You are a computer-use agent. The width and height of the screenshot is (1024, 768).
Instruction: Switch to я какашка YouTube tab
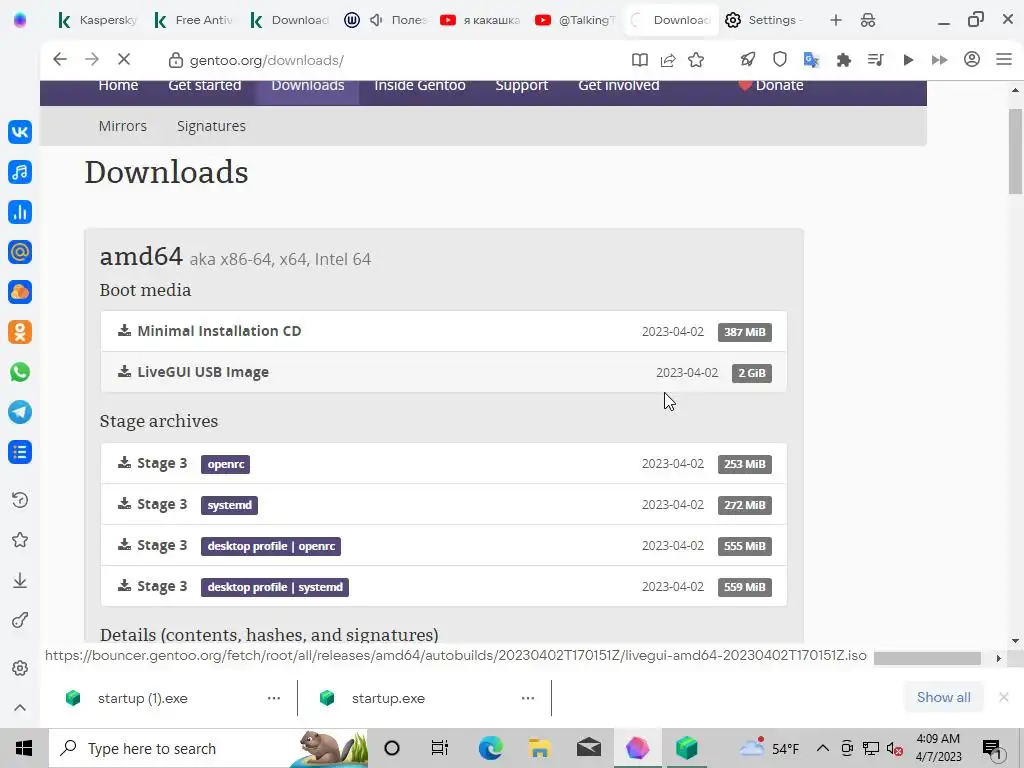pyautogui.click(x=480, y=20)
